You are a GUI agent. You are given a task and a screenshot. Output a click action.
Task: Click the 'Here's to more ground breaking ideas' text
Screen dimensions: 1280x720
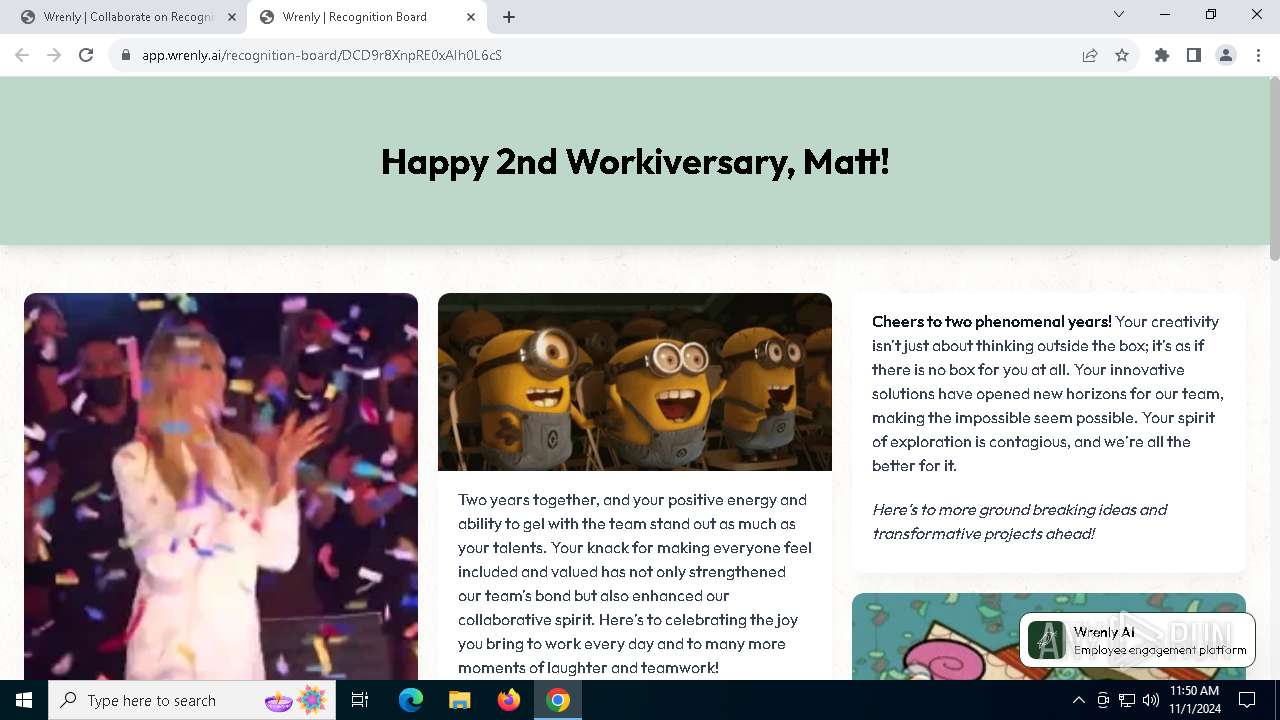(x=1019, y=521)
